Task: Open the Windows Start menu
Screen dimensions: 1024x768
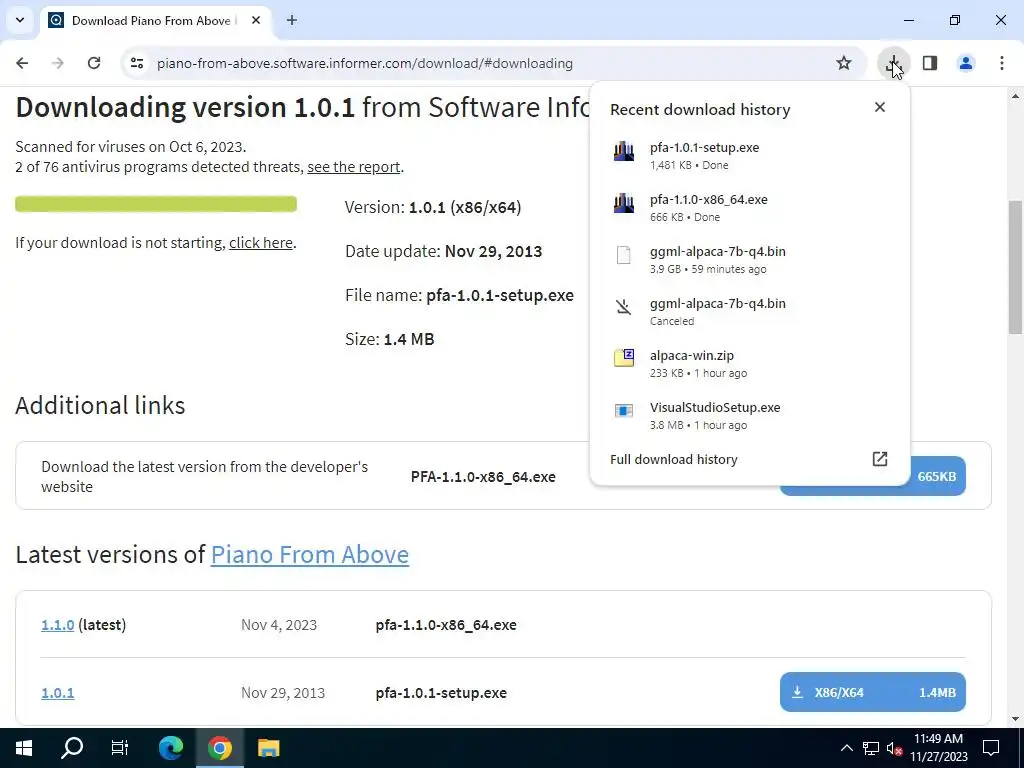Action: click(24, 748)
